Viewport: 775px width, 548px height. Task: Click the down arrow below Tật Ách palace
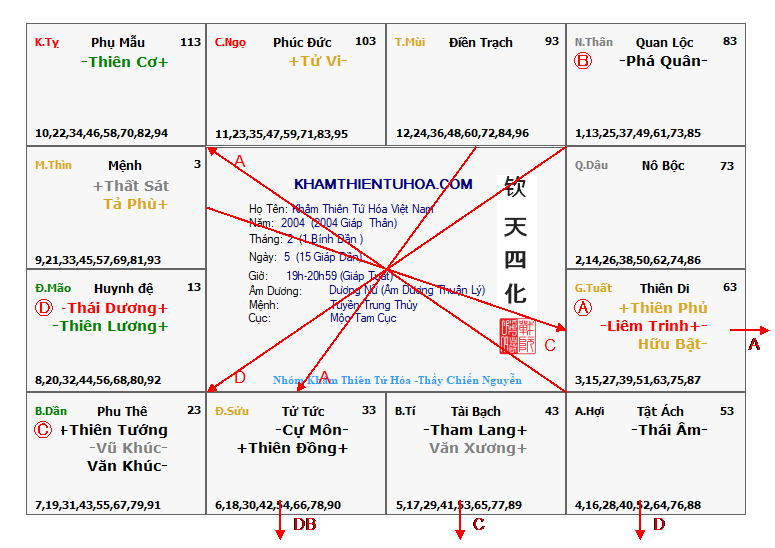click(640, 524)
